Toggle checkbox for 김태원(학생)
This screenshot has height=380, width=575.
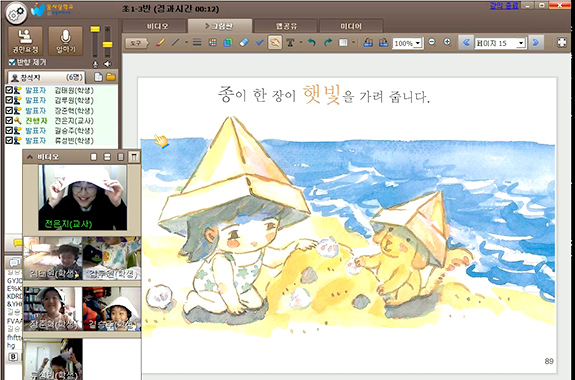pyautogui.click(x=9, y=90)
